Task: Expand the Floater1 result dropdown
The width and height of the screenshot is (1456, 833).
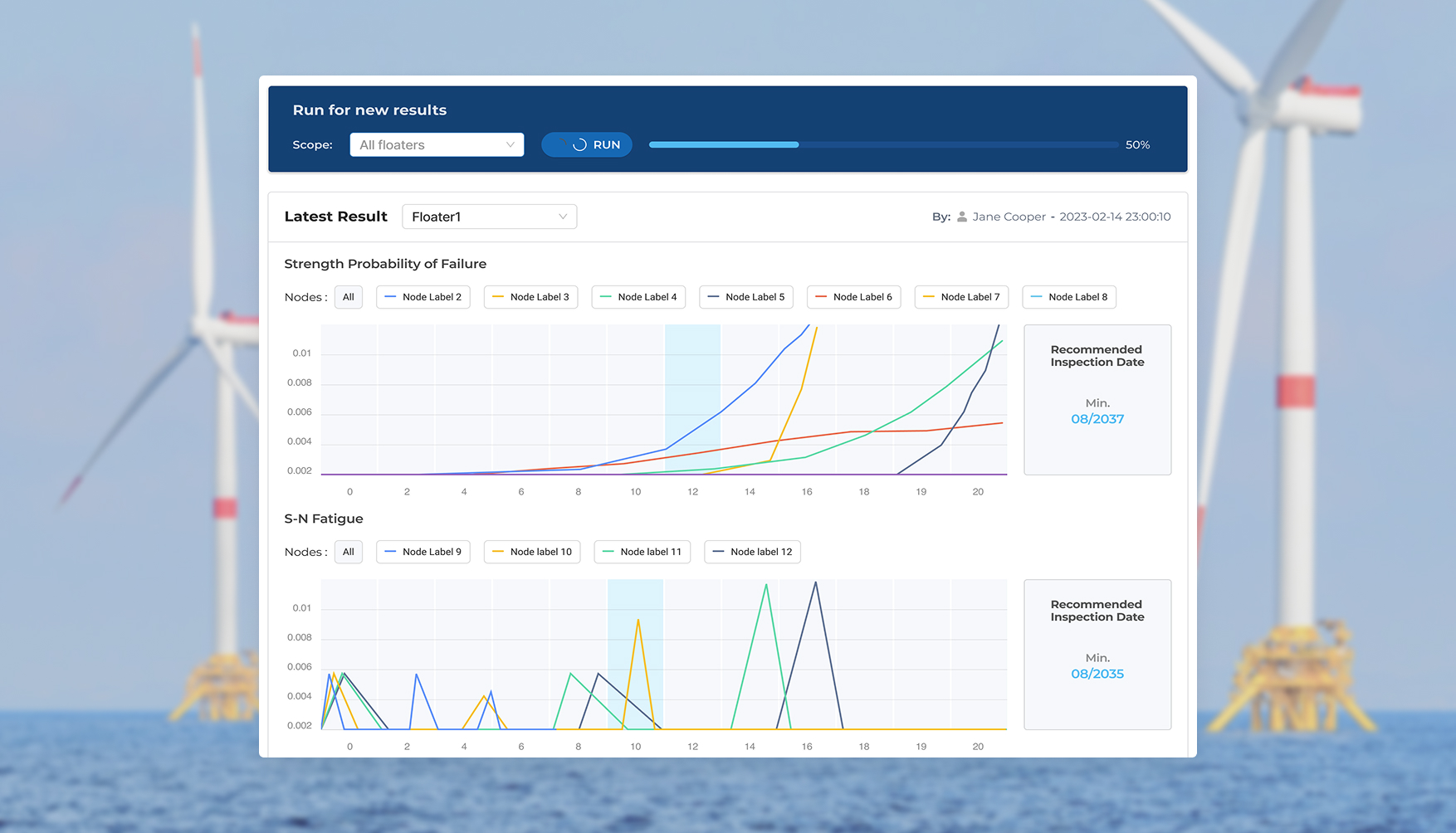Action: tap(489, 217)
